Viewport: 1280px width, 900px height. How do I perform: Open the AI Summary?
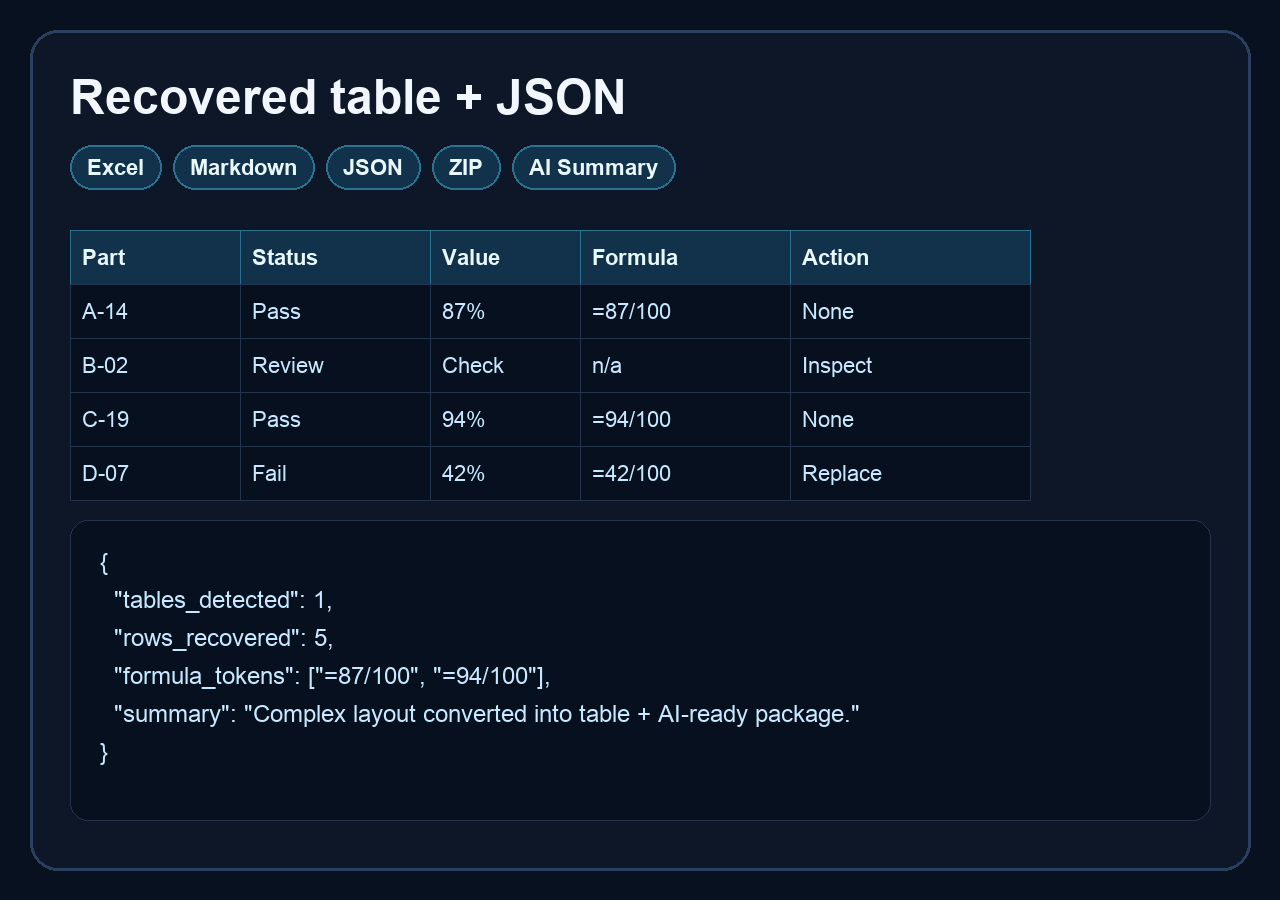pos(593,167)
